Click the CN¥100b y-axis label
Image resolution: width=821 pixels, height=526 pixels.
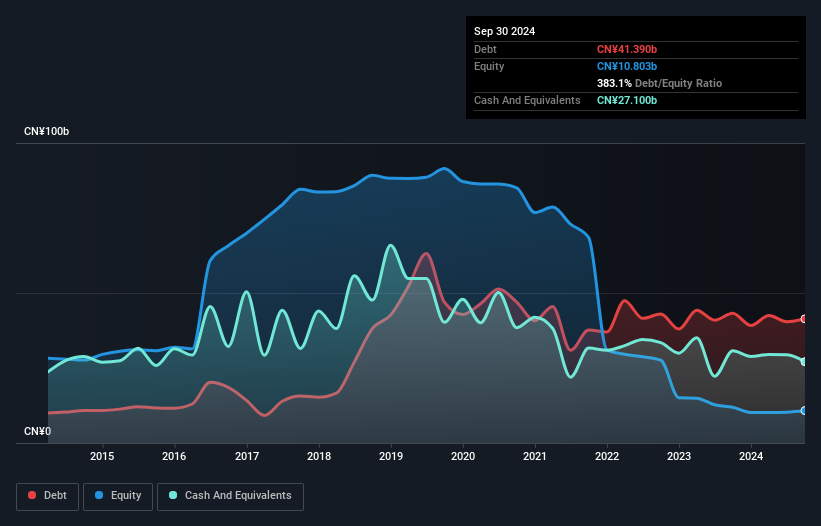pos(47,131)
